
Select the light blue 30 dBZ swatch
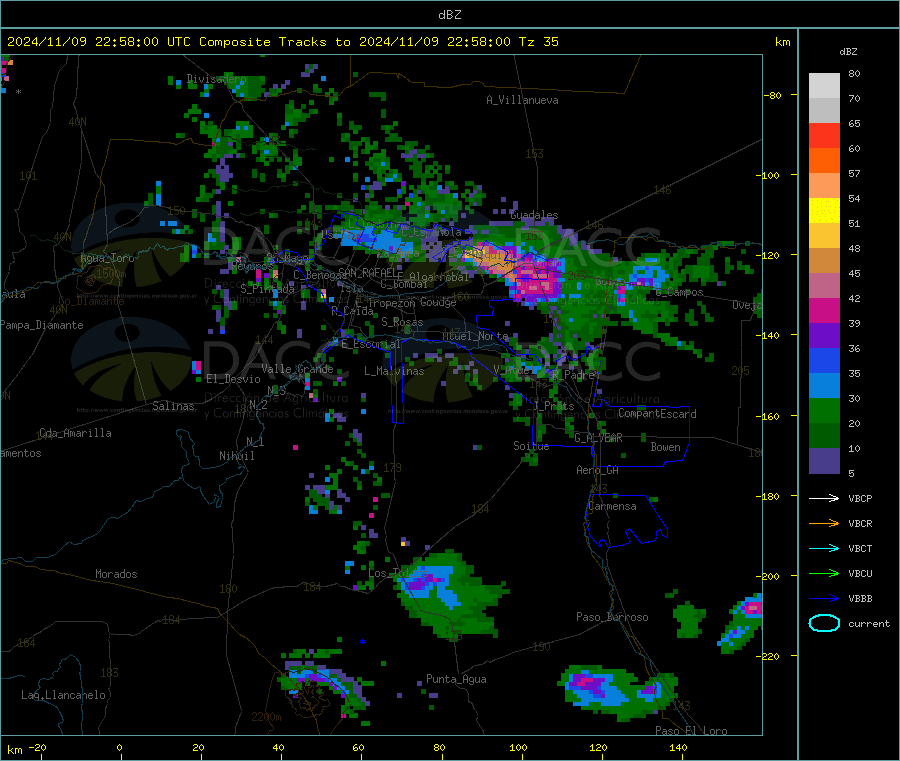824,386
